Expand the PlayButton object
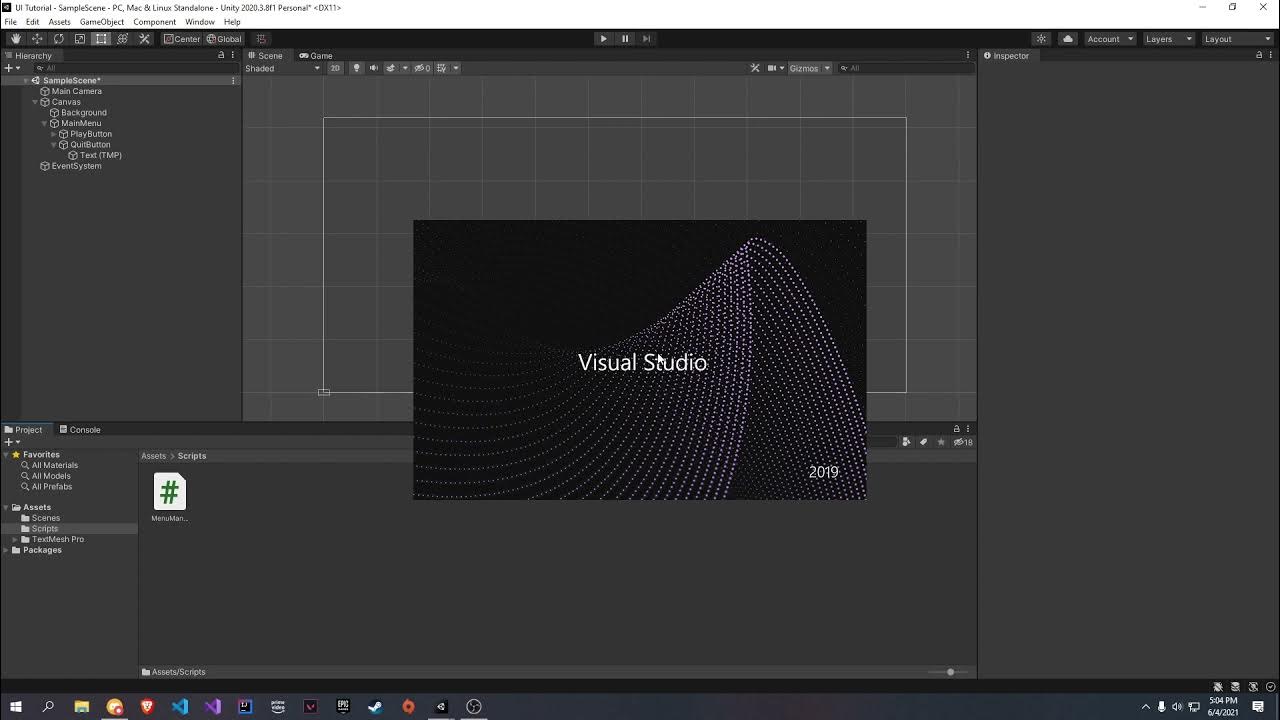 coord(53,134)
